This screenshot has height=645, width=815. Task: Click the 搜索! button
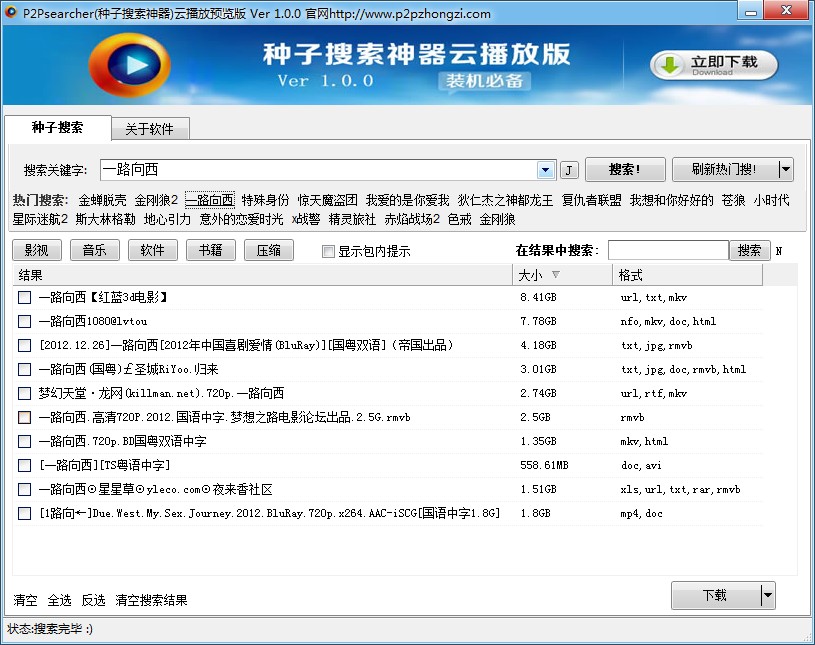coord(625,169)
